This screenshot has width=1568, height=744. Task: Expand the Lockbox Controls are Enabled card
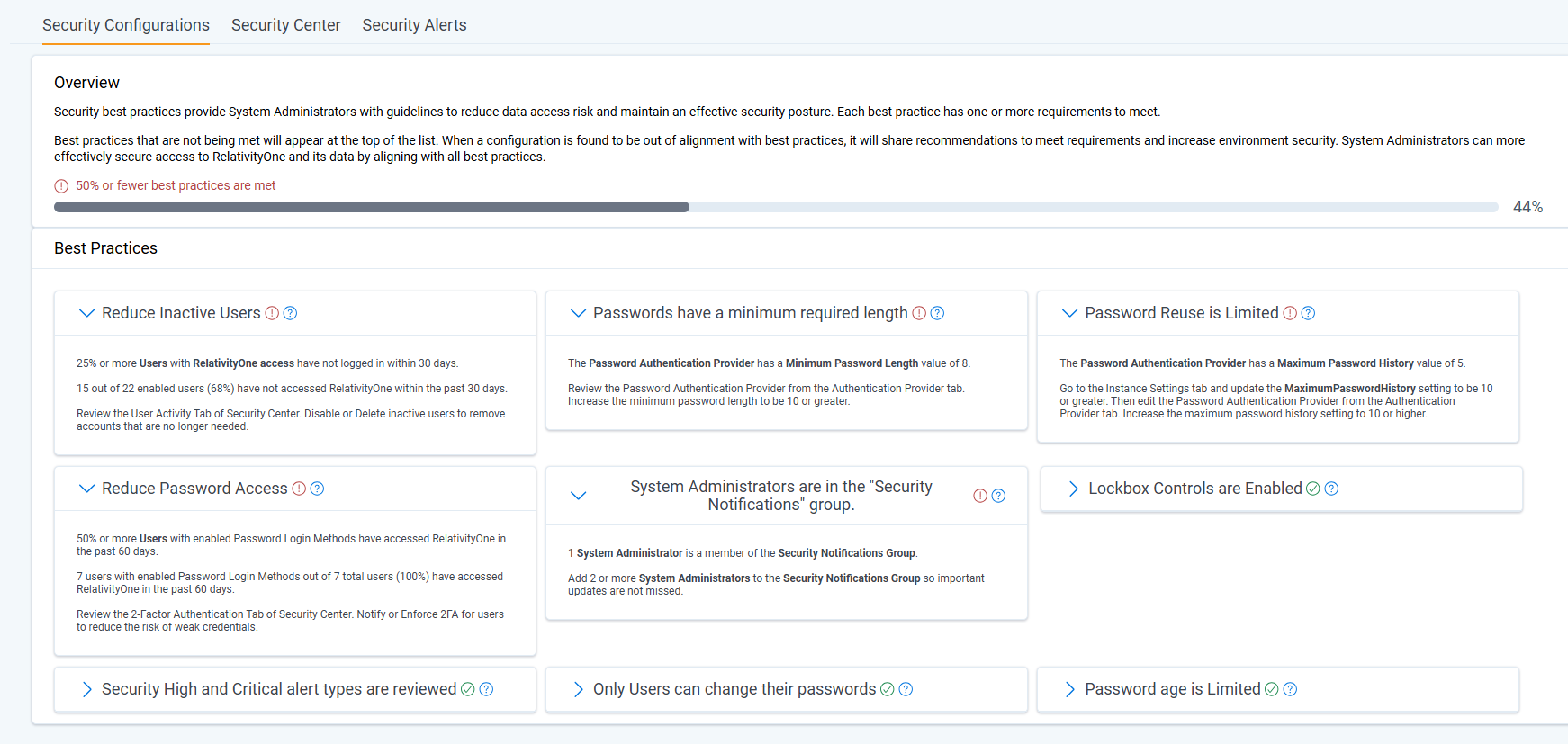[x=1073, y=489]
